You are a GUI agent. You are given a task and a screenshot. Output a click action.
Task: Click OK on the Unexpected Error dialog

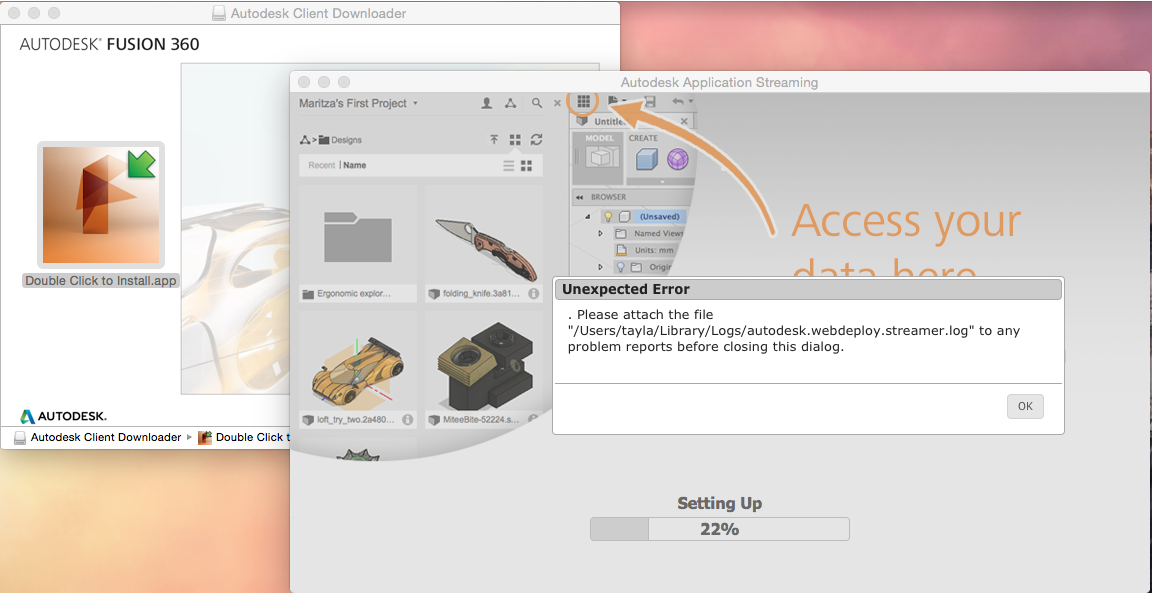click(x=1024, y=406)
